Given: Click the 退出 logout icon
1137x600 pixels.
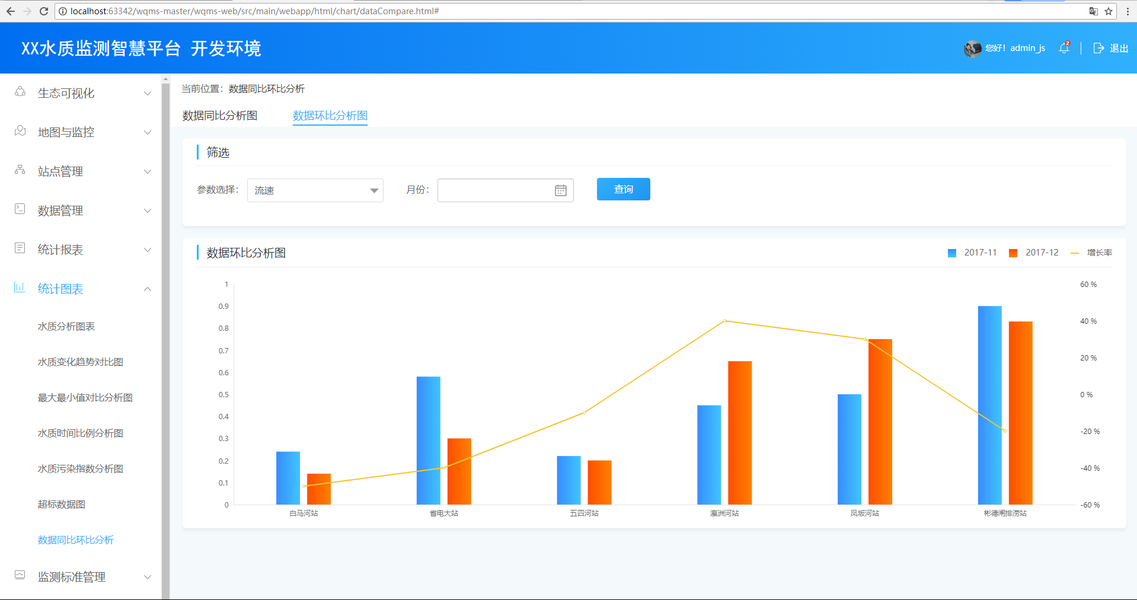Looking at the screenshot, I should pos(1099,48).
